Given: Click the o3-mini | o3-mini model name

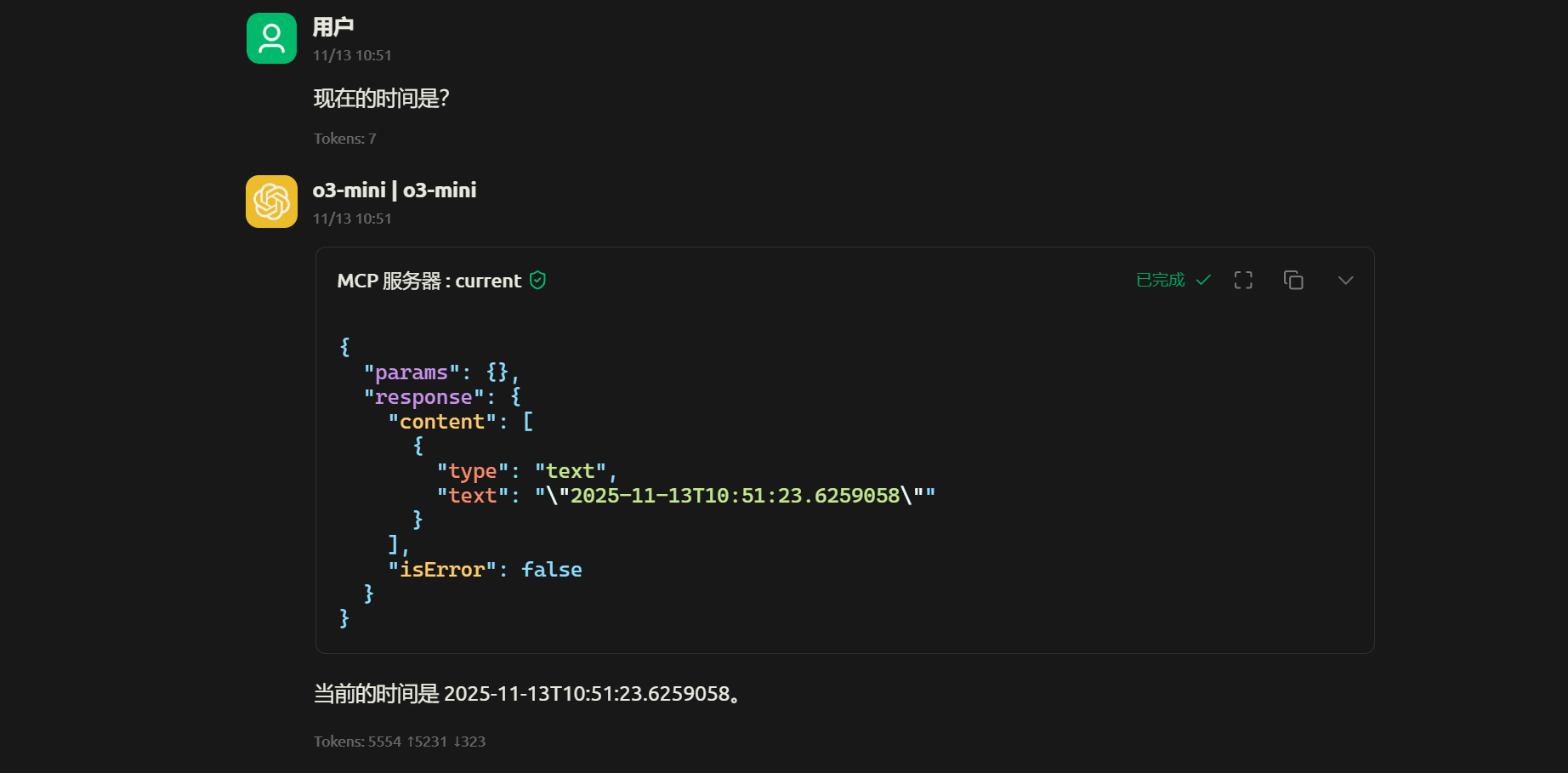Looking at the screenshot, I should (394, 190).
